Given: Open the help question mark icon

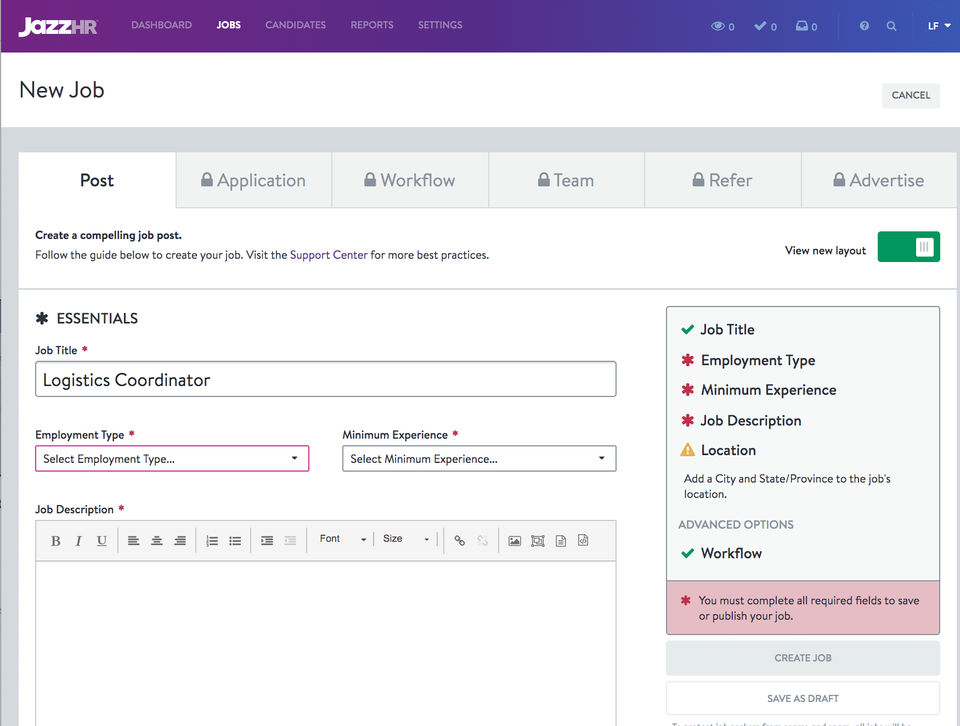Looking at the screenshot, I should pos(864,26).
